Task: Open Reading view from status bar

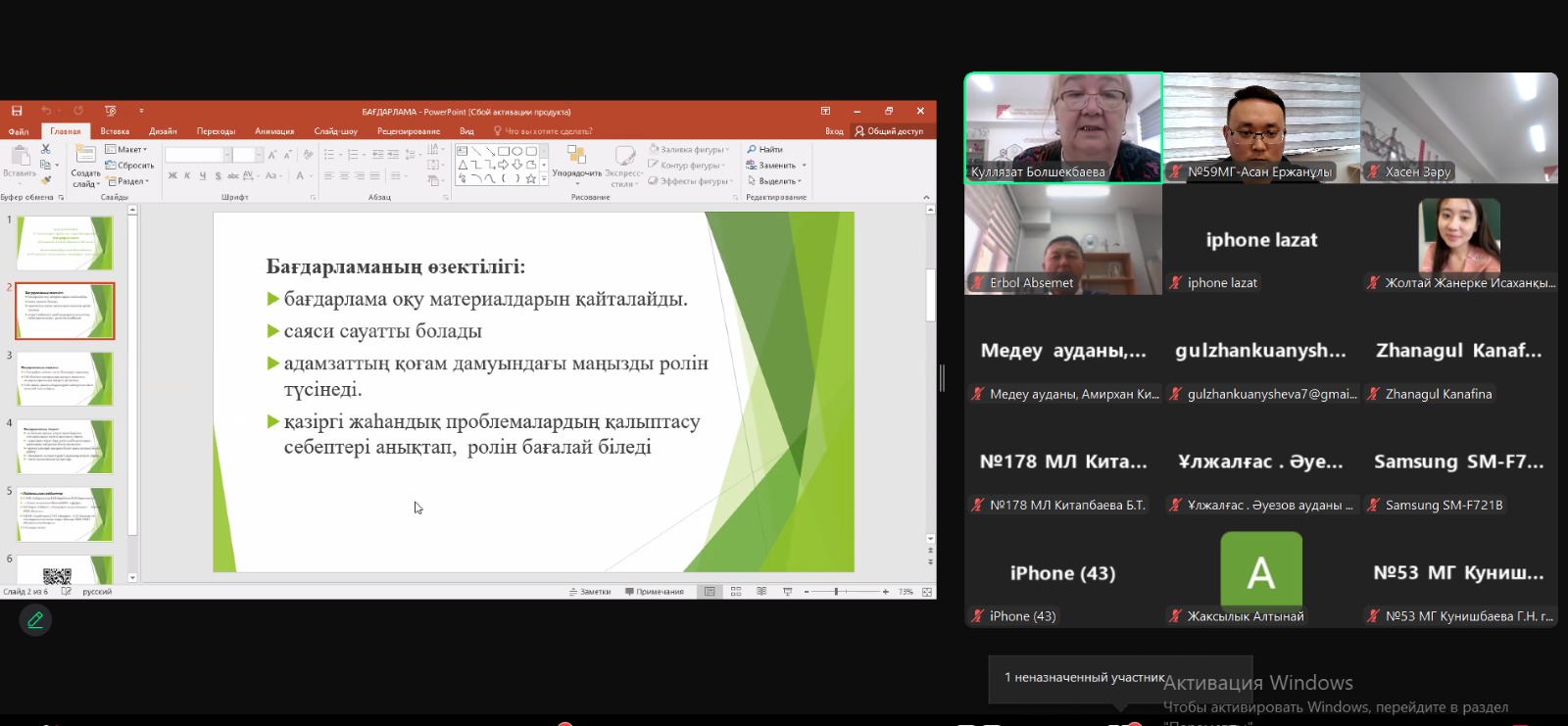Action: [761, 592]
